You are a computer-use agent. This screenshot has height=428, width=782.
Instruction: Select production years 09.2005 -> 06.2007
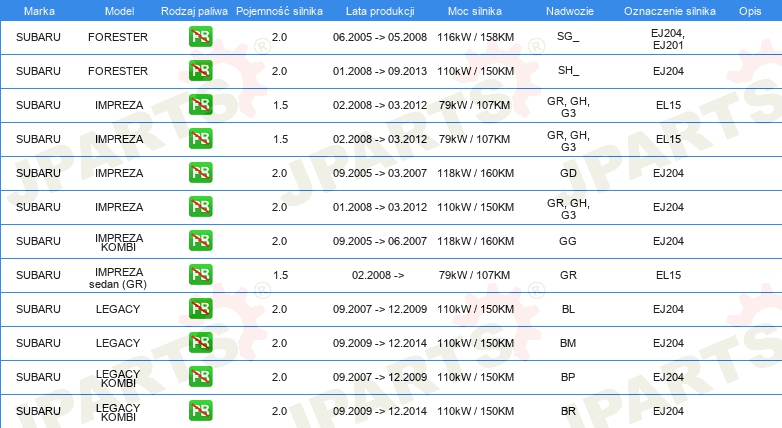(x=380, y=241)
